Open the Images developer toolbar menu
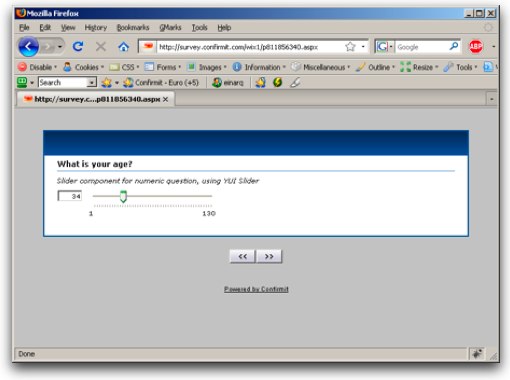Viewport: 510px width, 380px height. click(x=206, y=67)
